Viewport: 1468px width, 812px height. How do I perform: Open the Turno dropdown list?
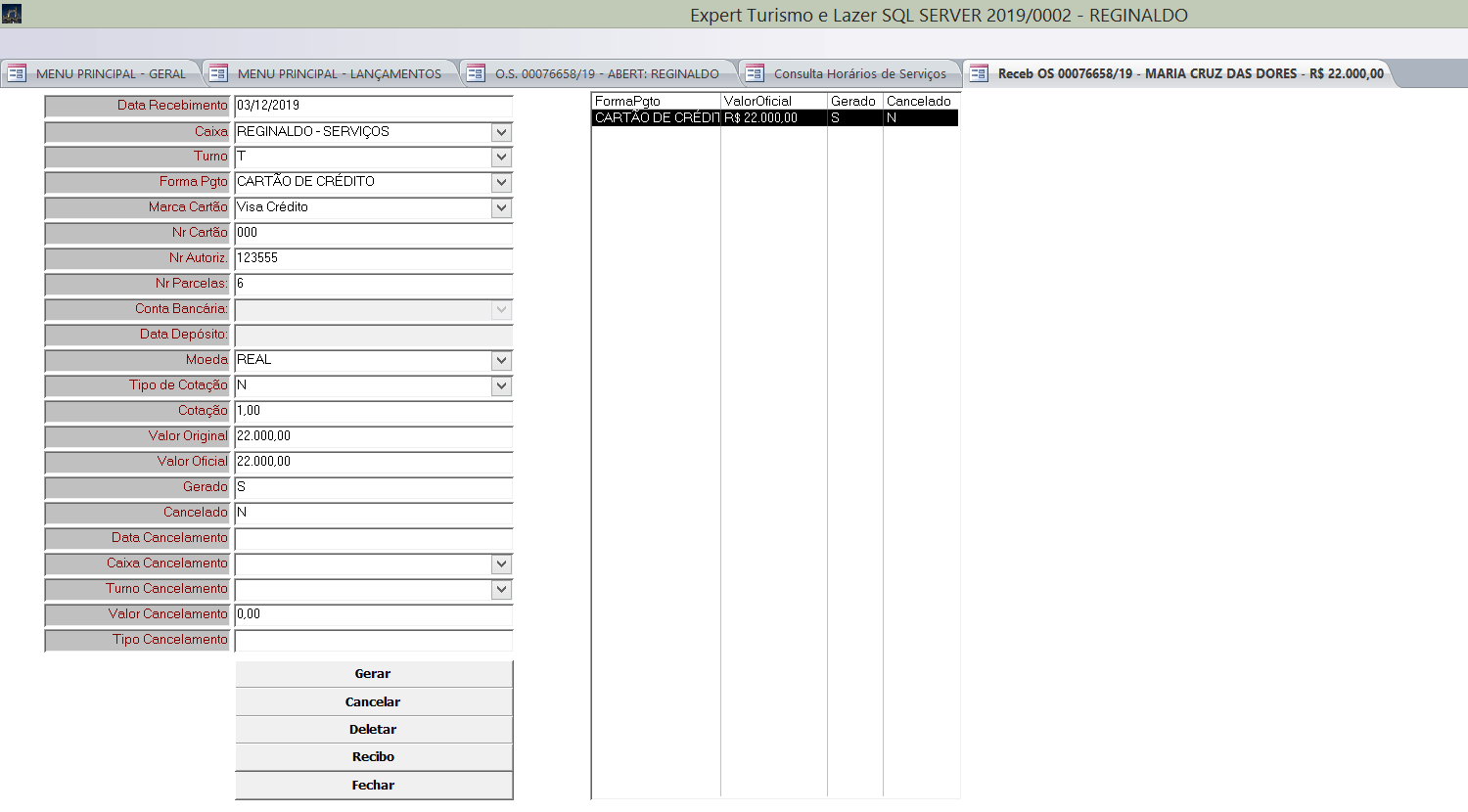501,158
